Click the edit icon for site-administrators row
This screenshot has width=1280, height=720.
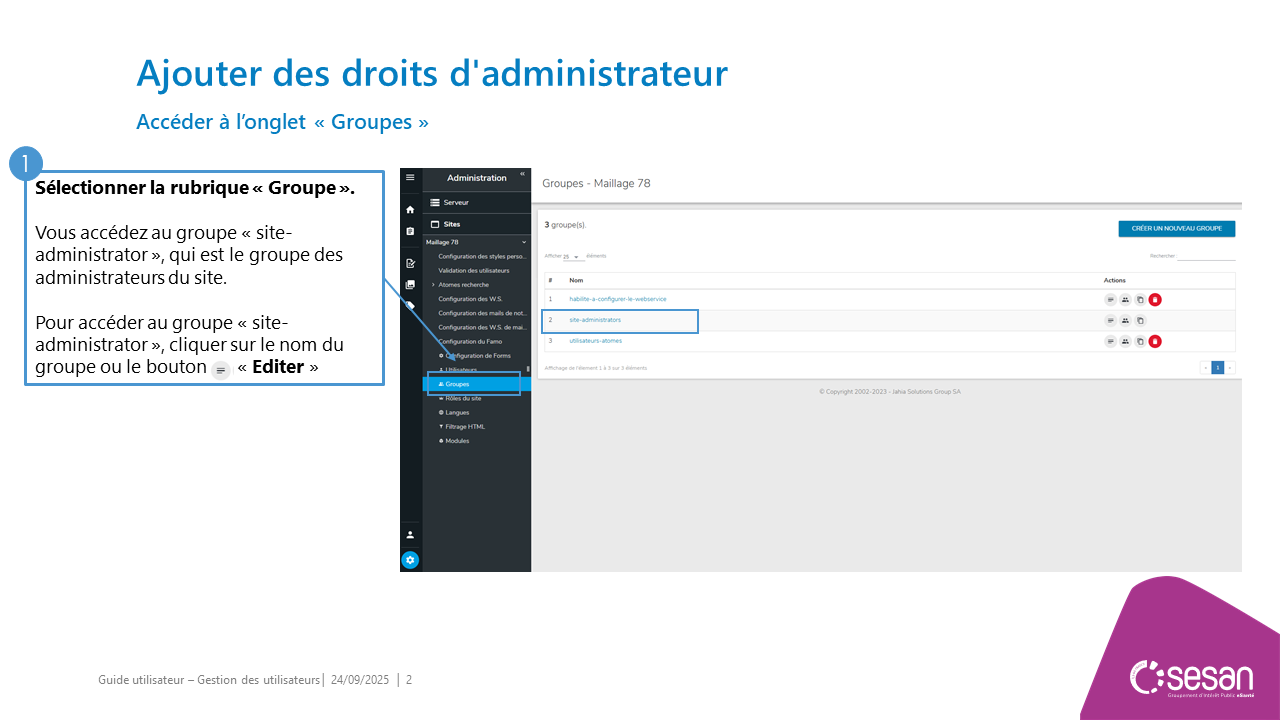pos(1110,320)
